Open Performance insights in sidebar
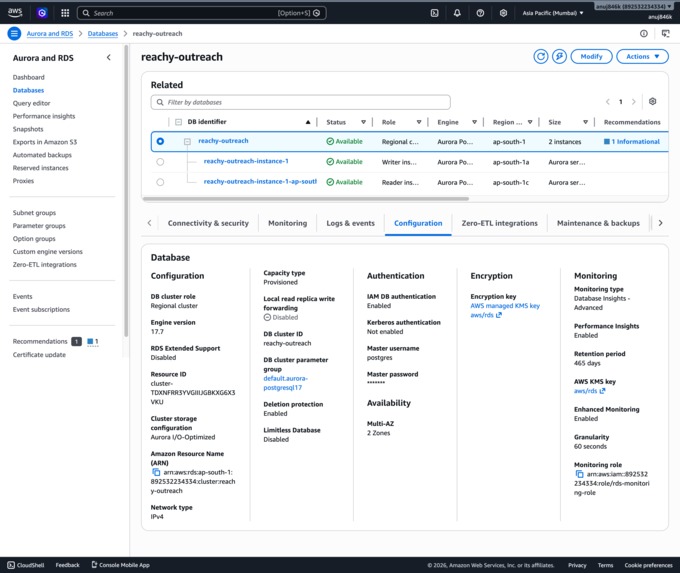The image size is (680, 573). click(x=44, y=116)
